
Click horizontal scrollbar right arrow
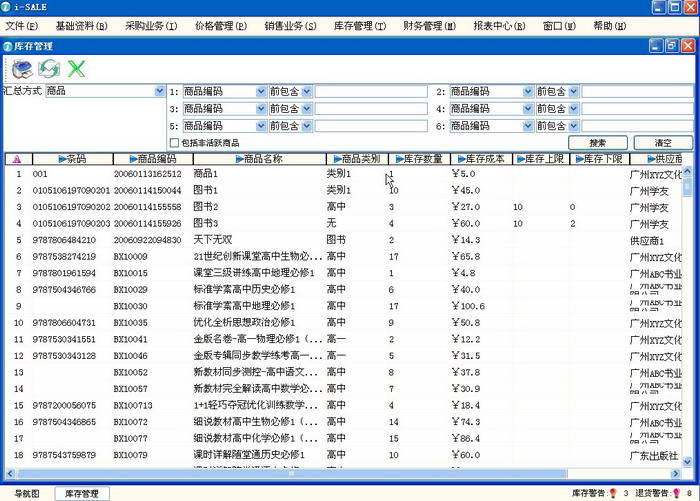tap(675, 473)
